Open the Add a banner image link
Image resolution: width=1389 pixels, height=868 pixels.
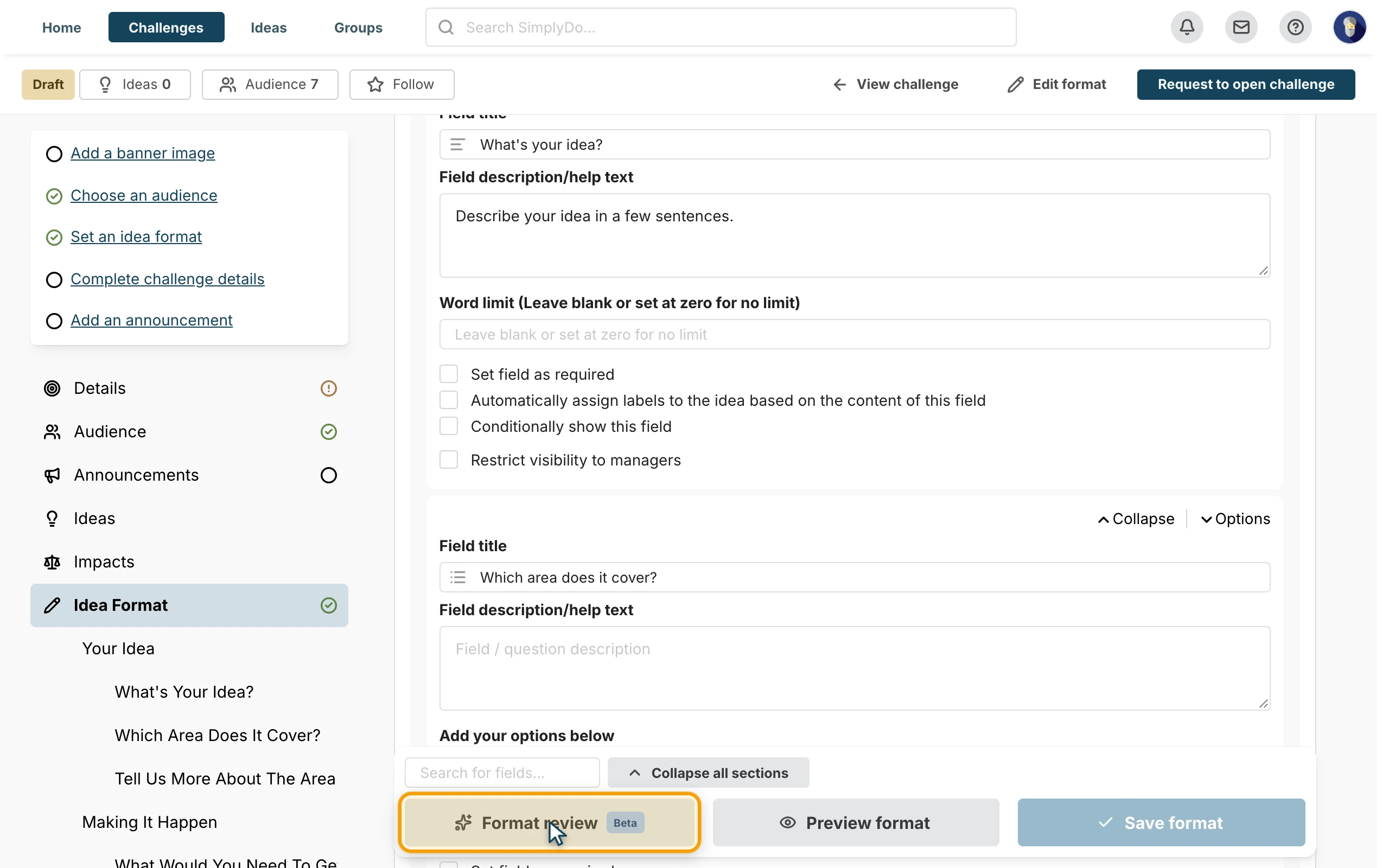click(x=142, y=154)
